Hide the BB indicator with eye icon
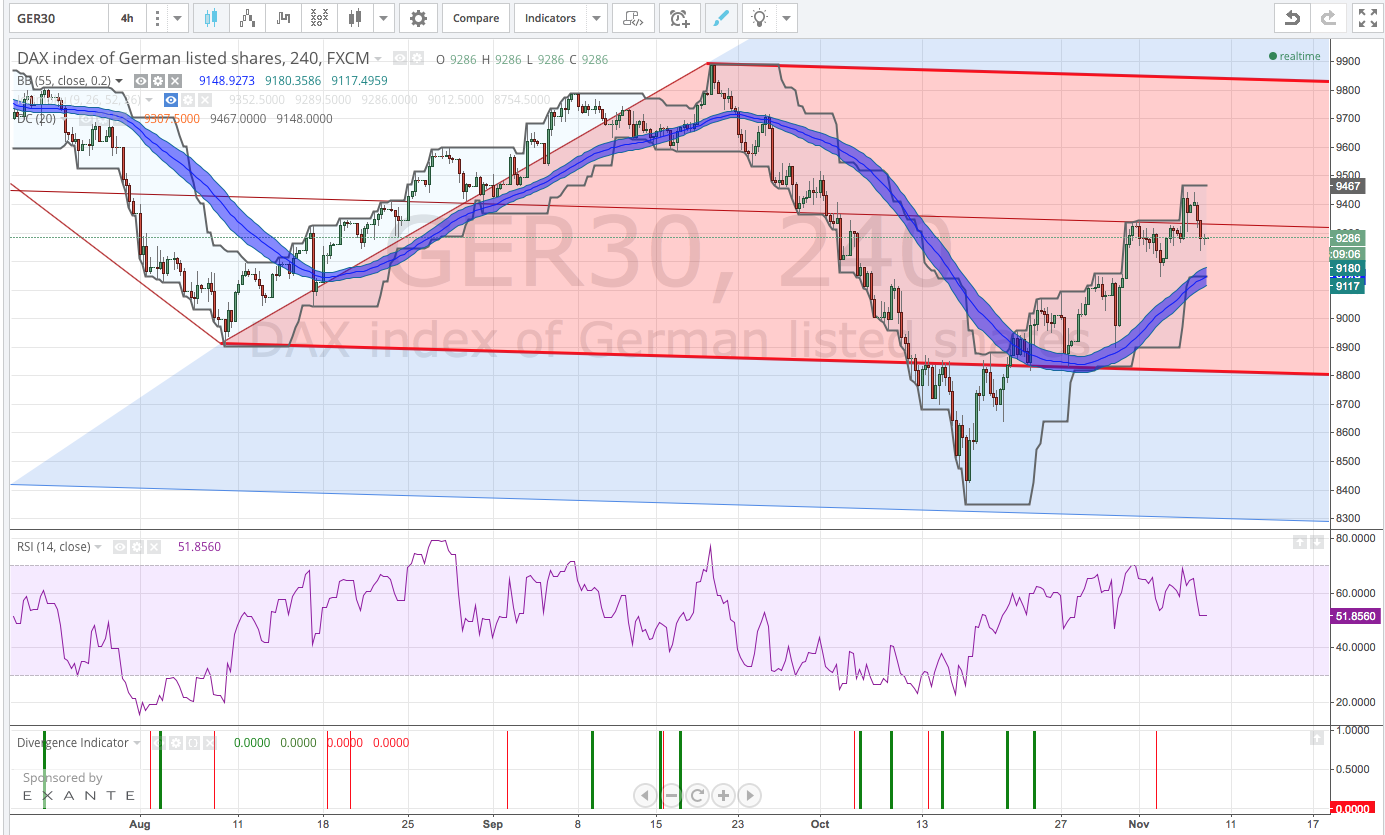The height and width of the screenshot is (835, 1385). click(141, 81)
